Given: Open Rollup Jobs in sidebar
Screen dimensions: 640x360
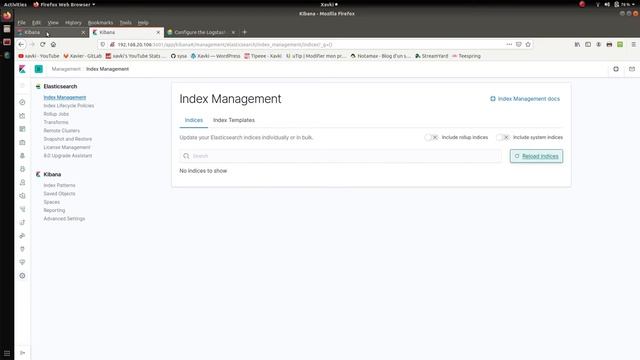Looking at the screenshot, I should [56, 114].
